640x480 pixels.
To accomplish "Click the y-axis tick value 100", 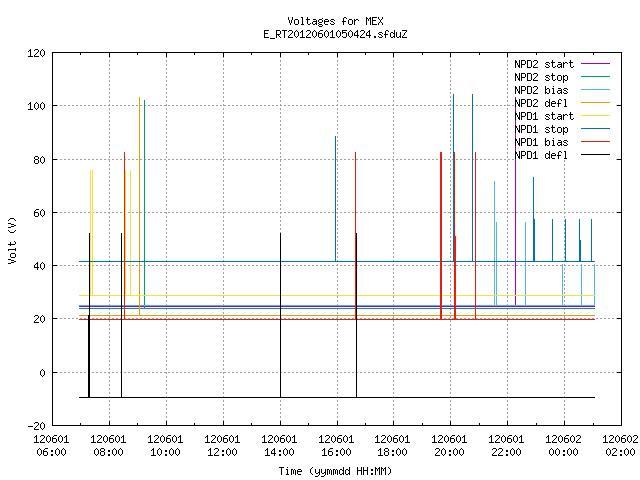I will [x=36, y=106].
